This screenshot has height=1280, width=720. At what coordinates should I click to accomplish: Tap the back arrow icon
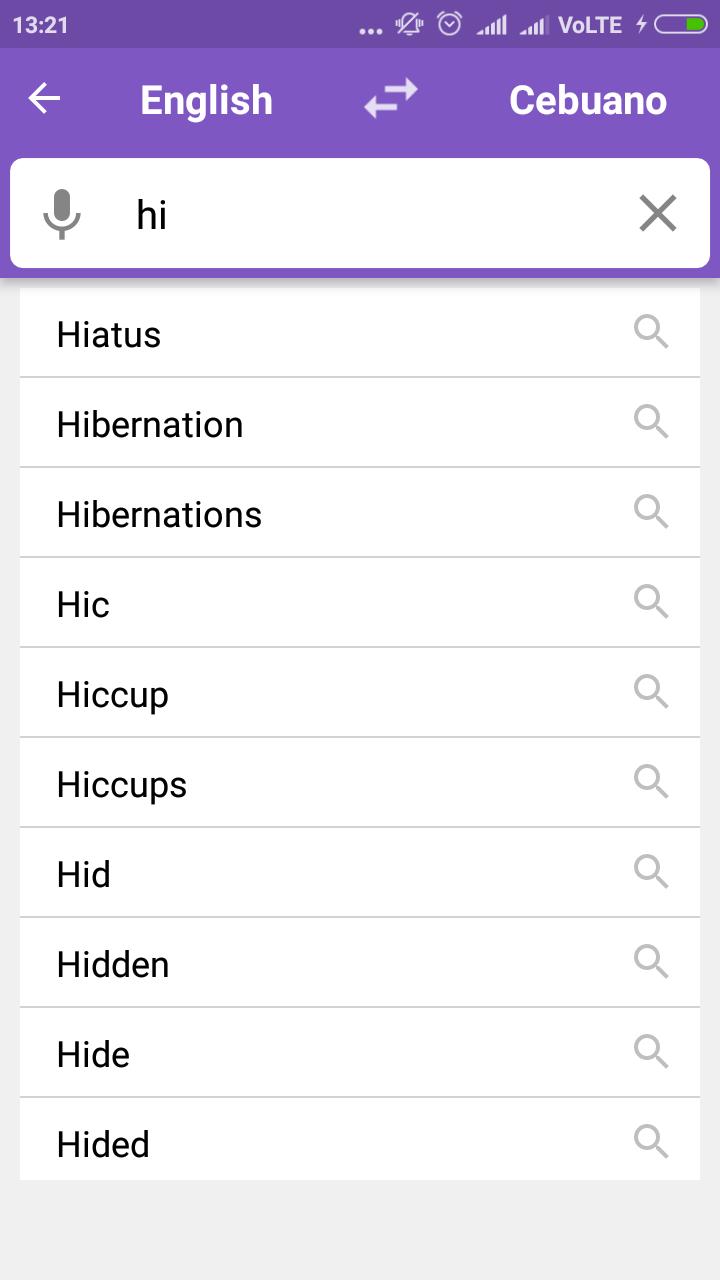pyautogui.click(x=44, y=98)
